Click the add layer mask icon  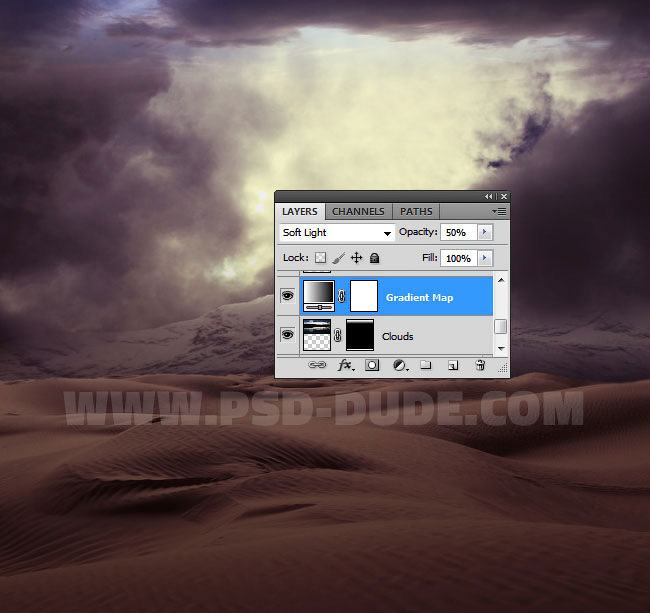coord(372,365)
